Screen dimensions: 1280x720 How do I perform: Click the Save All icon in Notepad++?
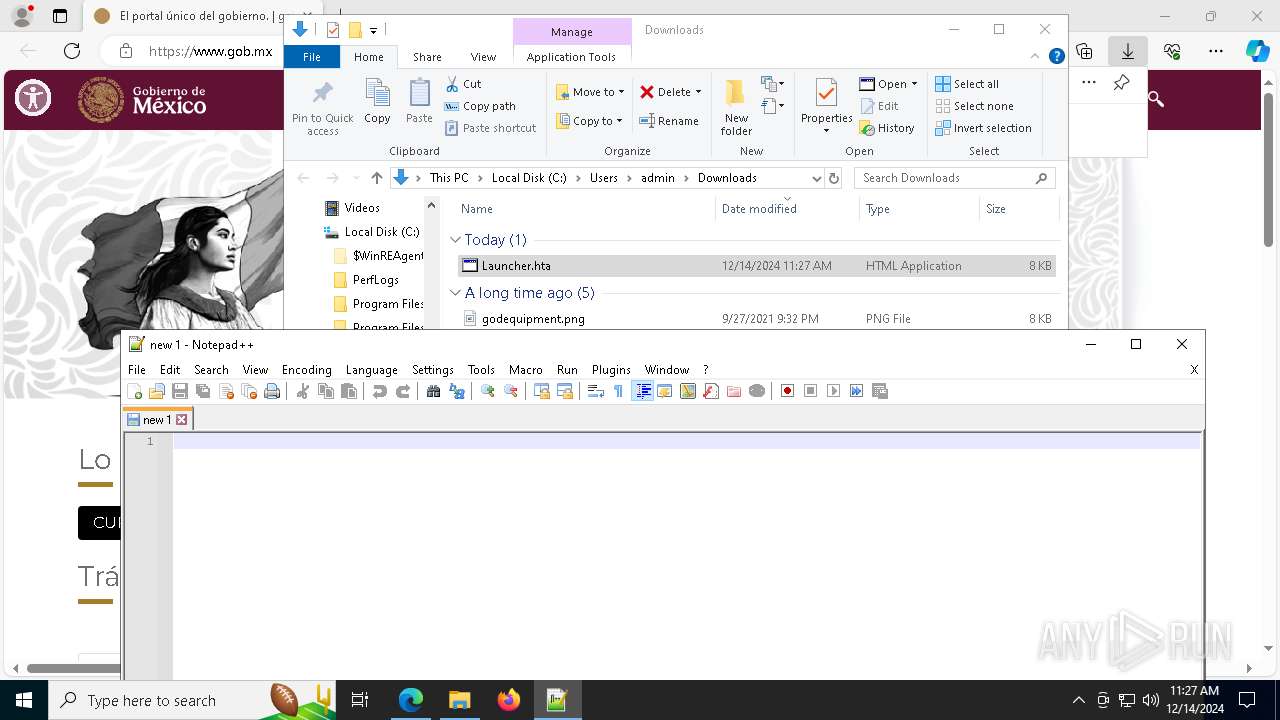tap(203, 391)
